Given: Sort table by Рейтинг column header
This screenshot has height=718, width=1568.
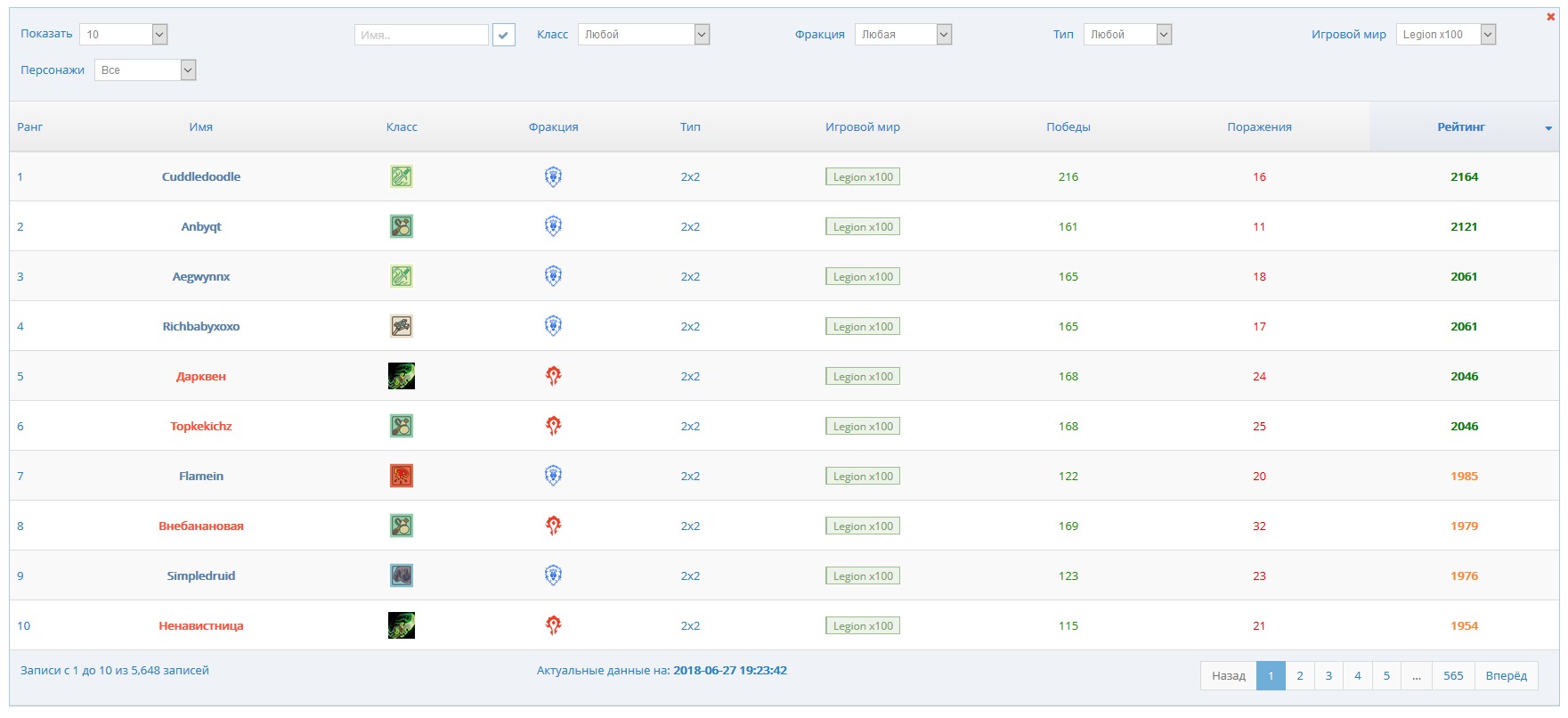Looking at the screenshot, I should [x=1460, y=126].
